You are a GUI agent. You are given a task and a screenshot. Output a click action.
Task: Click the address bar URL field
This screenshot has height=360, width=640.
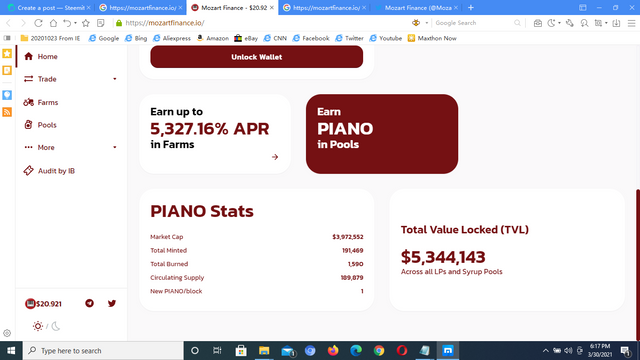(x=261, y=23)
